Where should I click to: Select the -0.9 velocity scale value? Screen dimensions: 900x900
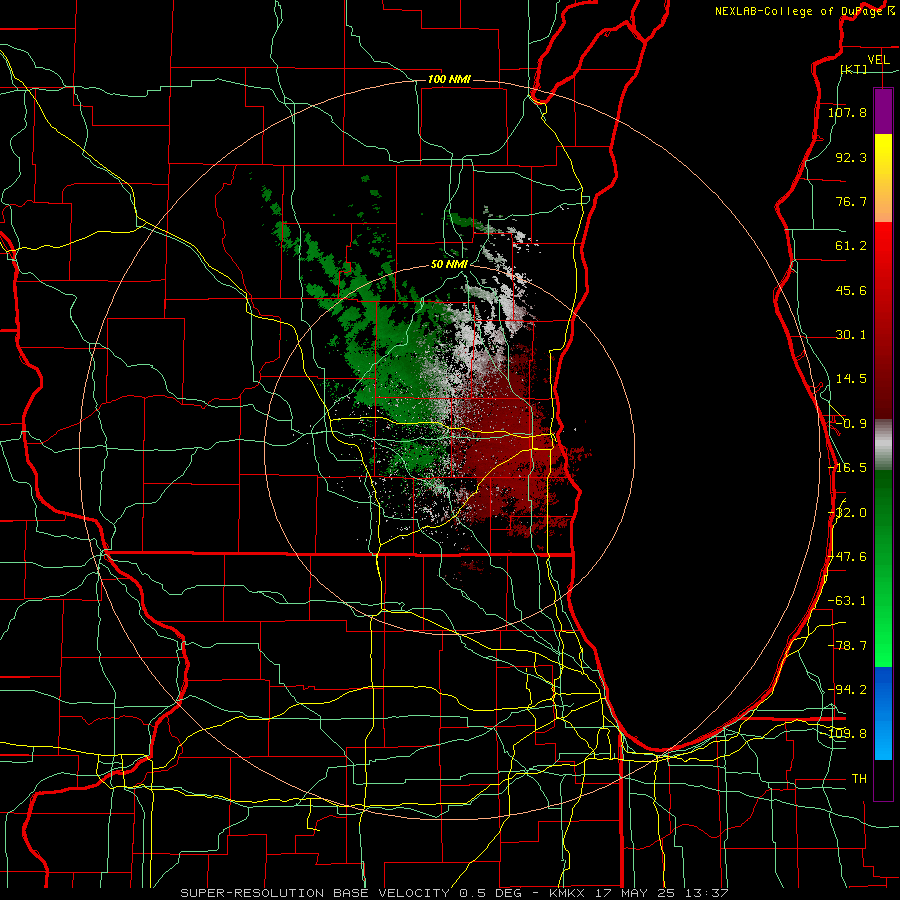pos(851,424)
